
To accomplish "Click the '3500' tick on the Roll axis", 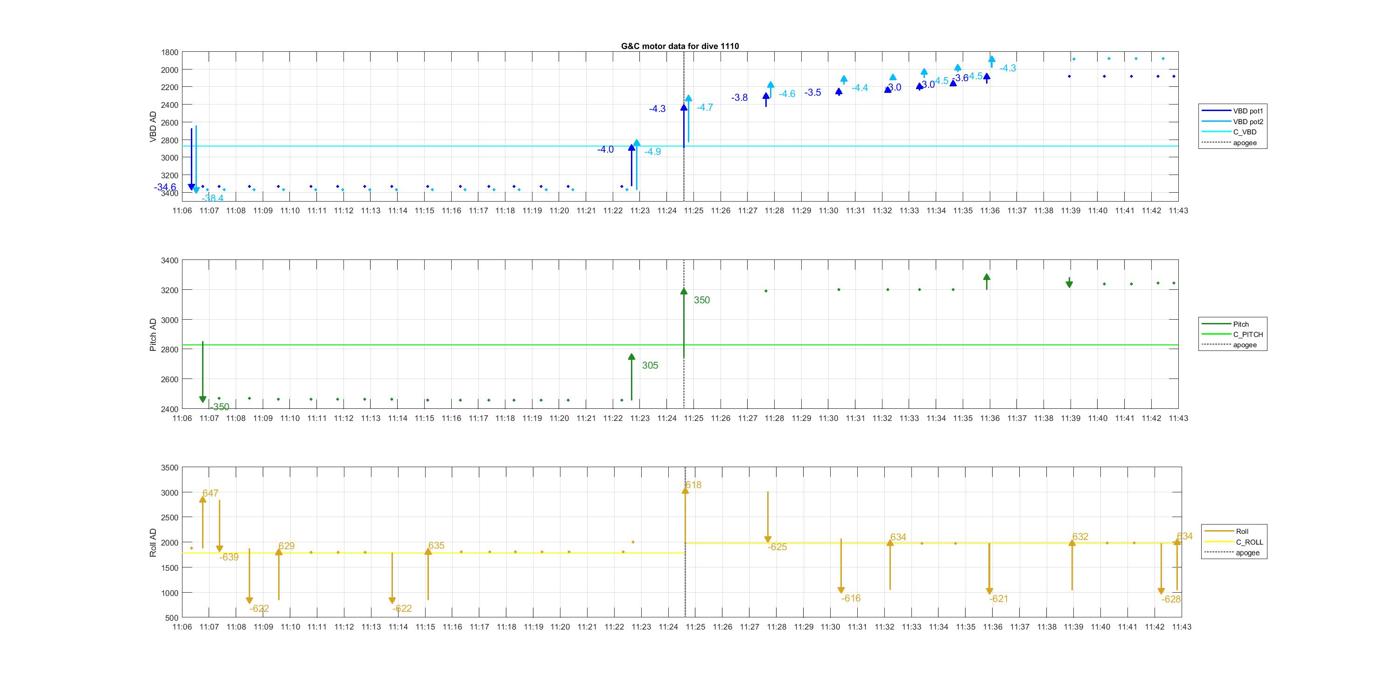I will click(x=170, y=468).
